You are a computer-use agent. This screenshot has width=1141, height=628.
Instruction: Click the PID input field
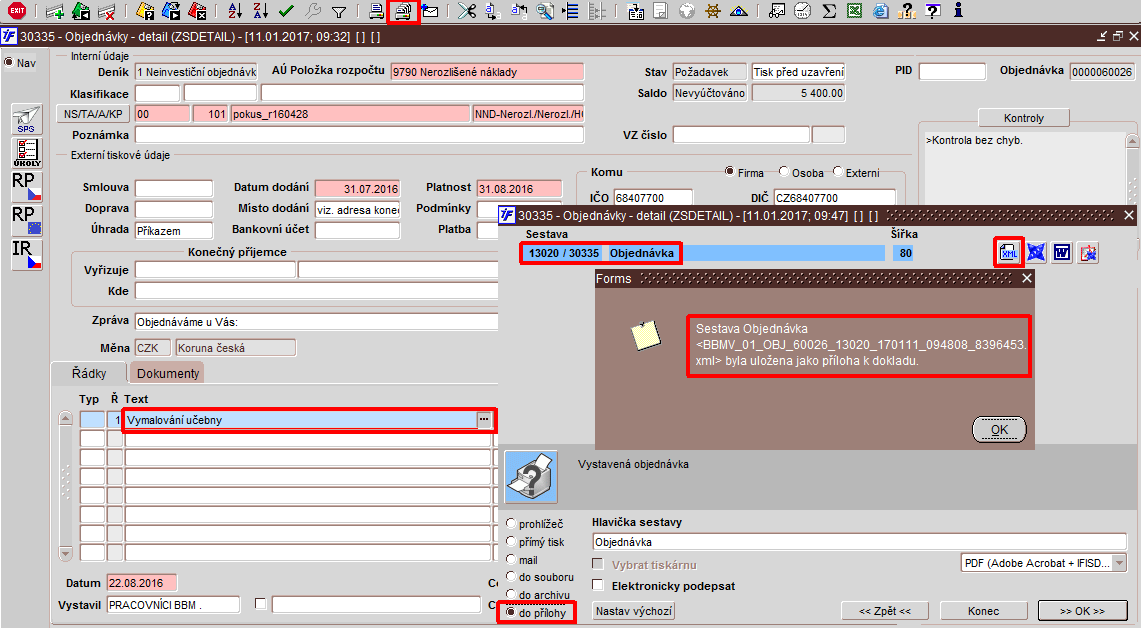[x=952, y=71]
